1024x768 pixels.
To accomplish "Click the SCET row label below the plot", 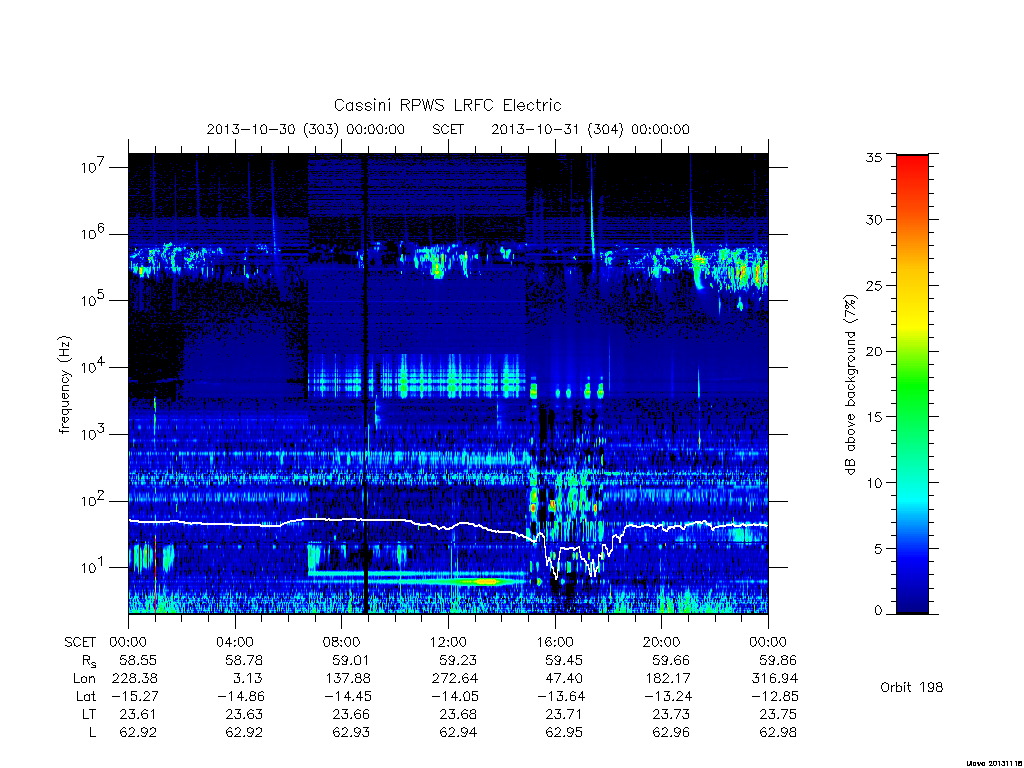I will pos(80,642).
